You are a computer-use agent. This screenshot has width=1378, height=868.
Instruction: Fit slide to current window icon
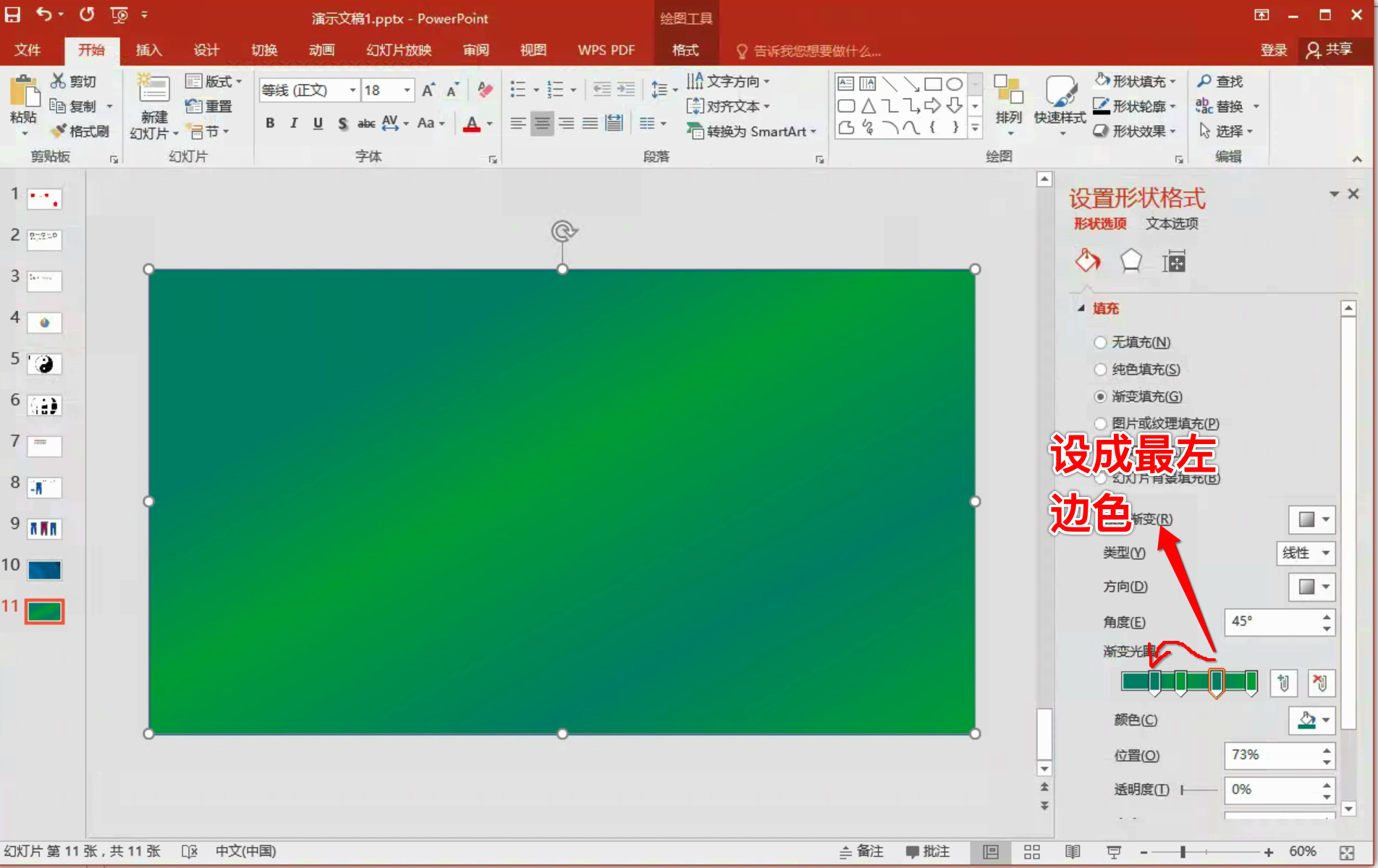(1347, 852)
